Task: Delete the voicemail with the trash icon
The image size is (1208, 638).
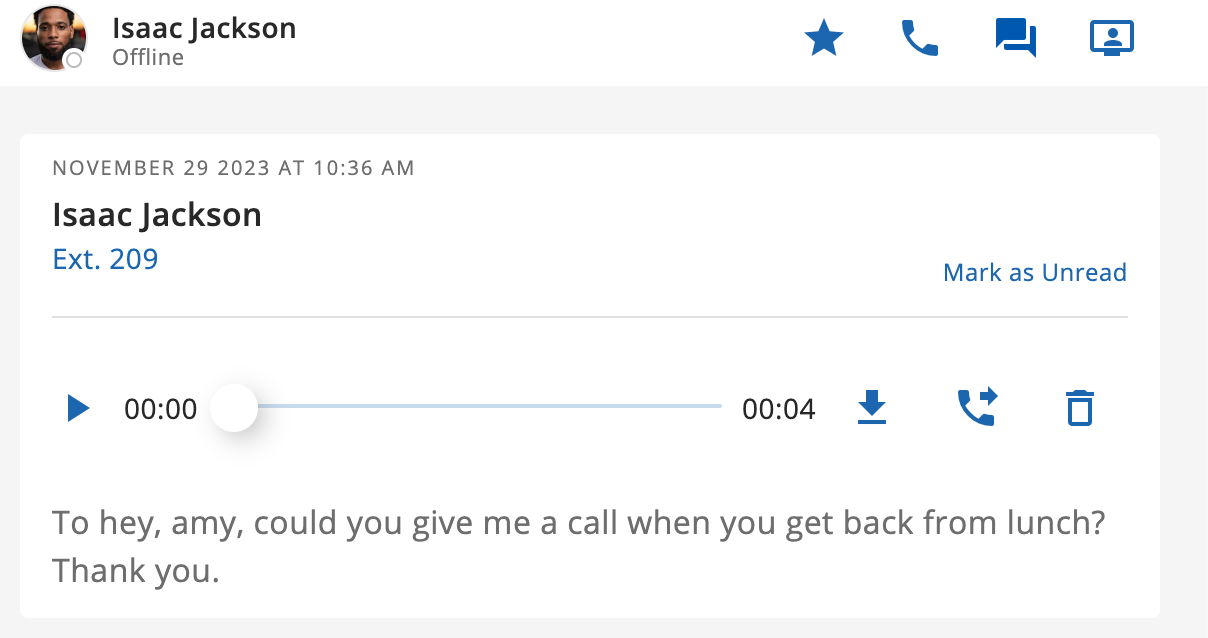Action: [x=1079, y=408]
